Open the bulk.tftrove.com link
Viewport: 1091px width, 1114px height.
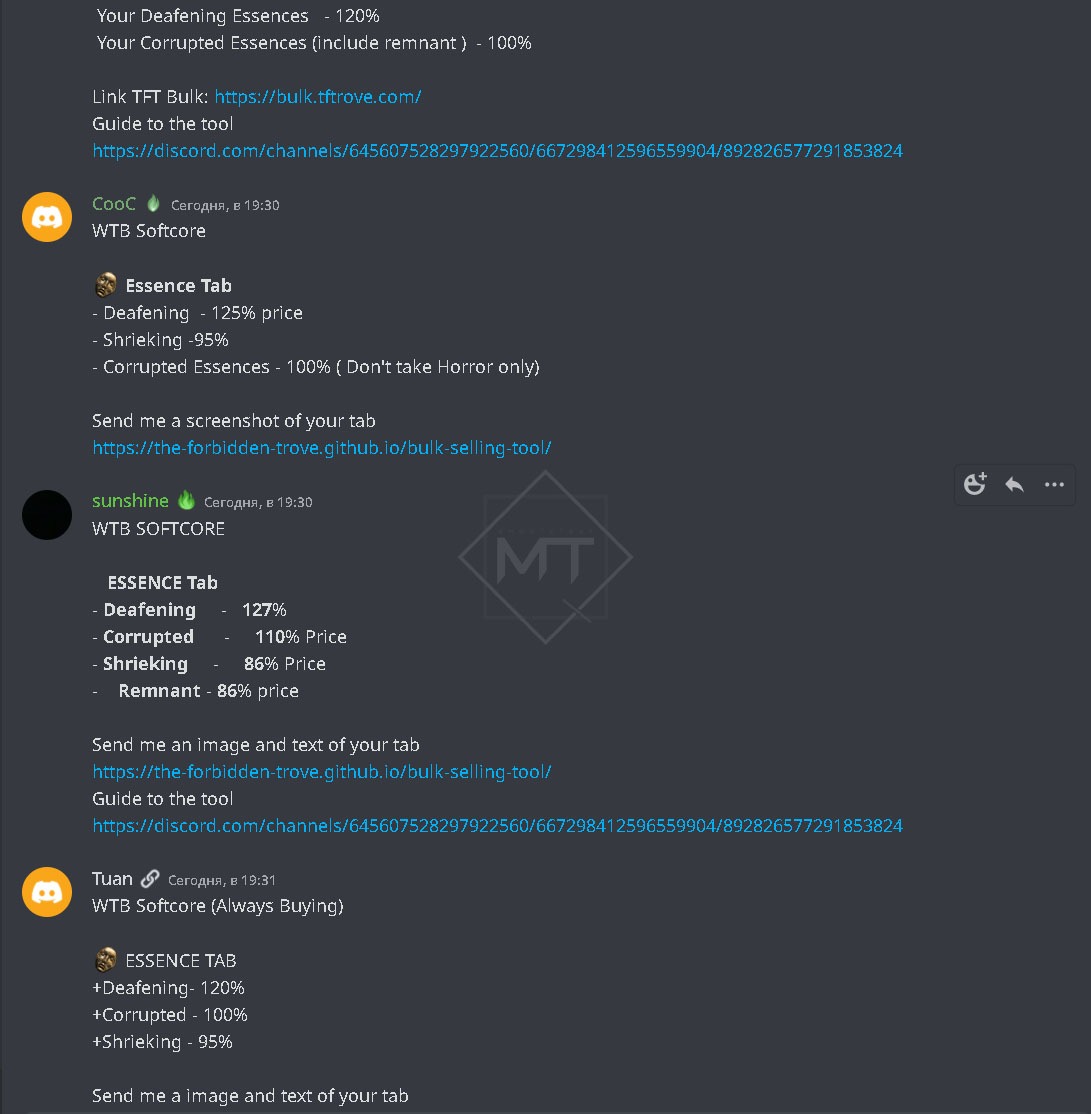point(318,97)
